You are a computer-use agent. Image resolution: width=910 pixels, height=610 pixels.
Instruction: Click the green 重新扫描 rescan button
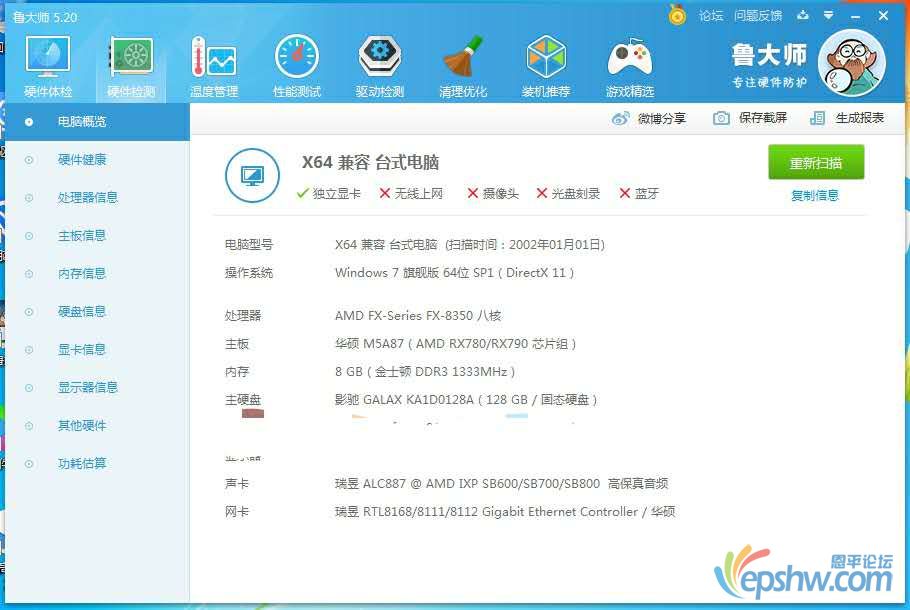tap(816, 163)
